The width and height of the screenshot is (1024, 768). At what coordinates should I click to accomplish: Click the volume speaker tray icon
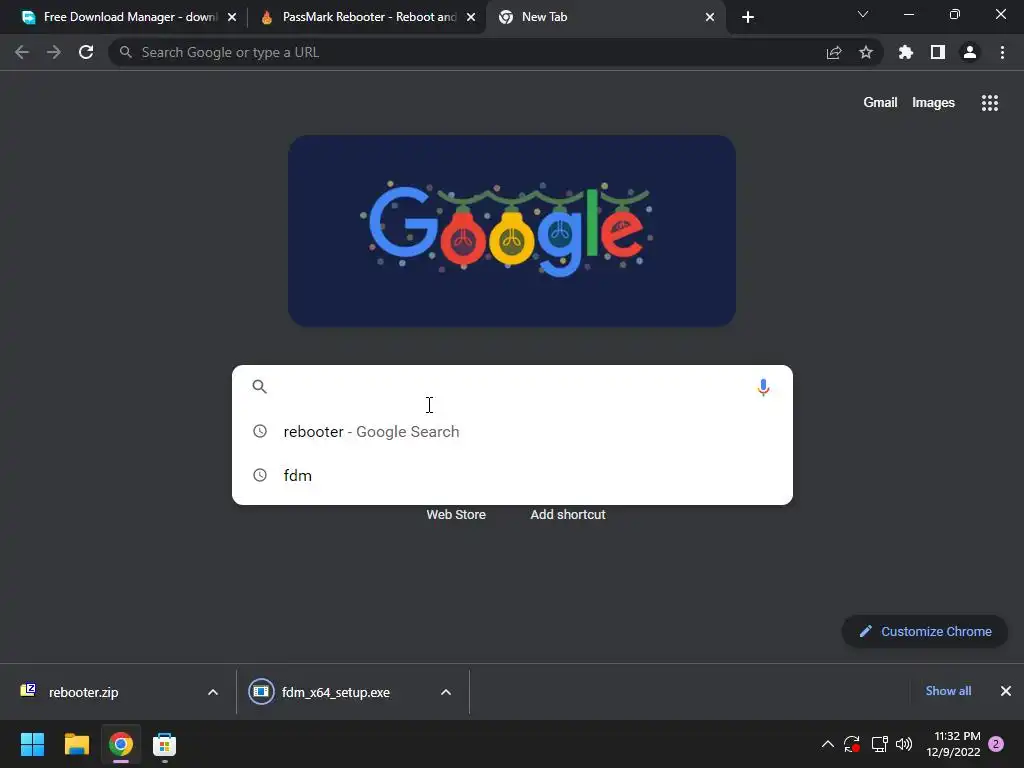pos(904,744)
